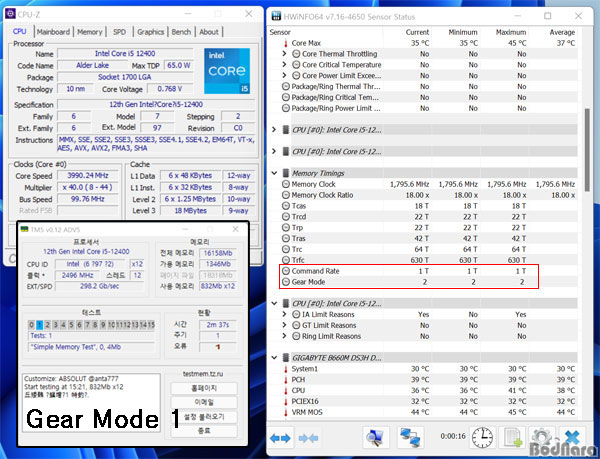
Task: Click the Name field Intel Core i5 12400
Action: pyautogui.click(x=125, y=54)
